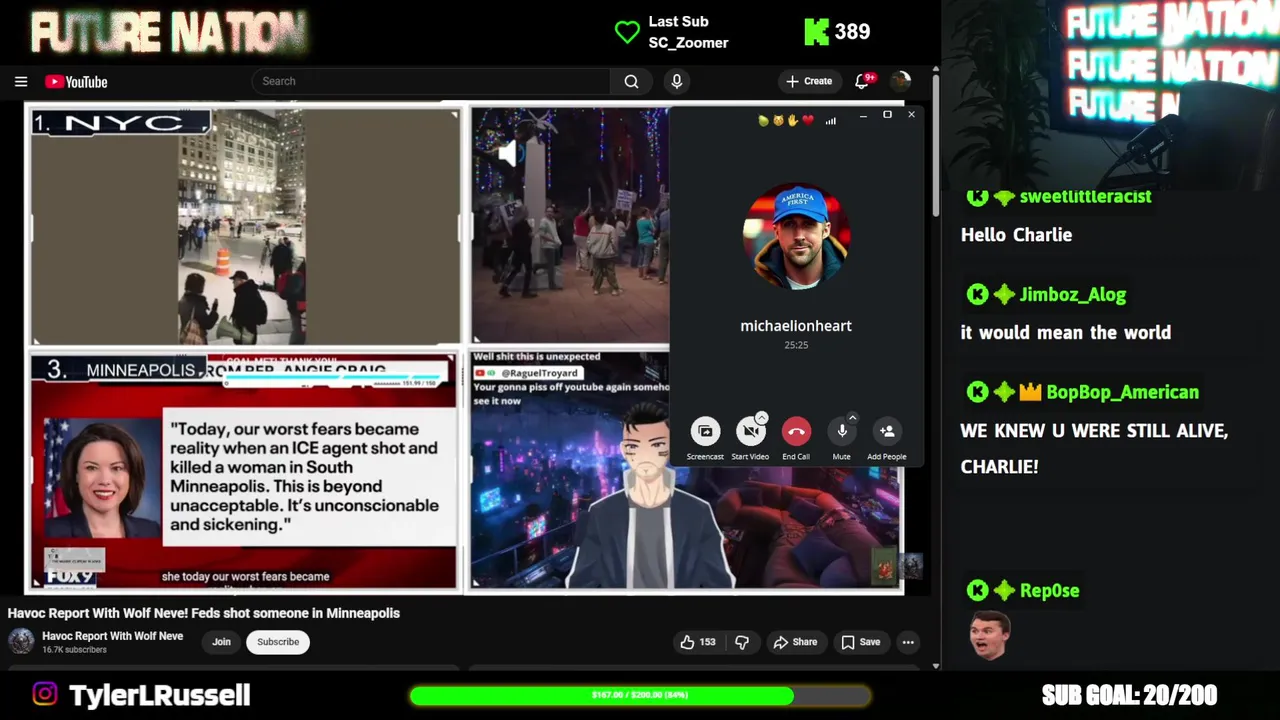Click the NYC video panel
This screenshot has width=1280, height=720.
245,227
